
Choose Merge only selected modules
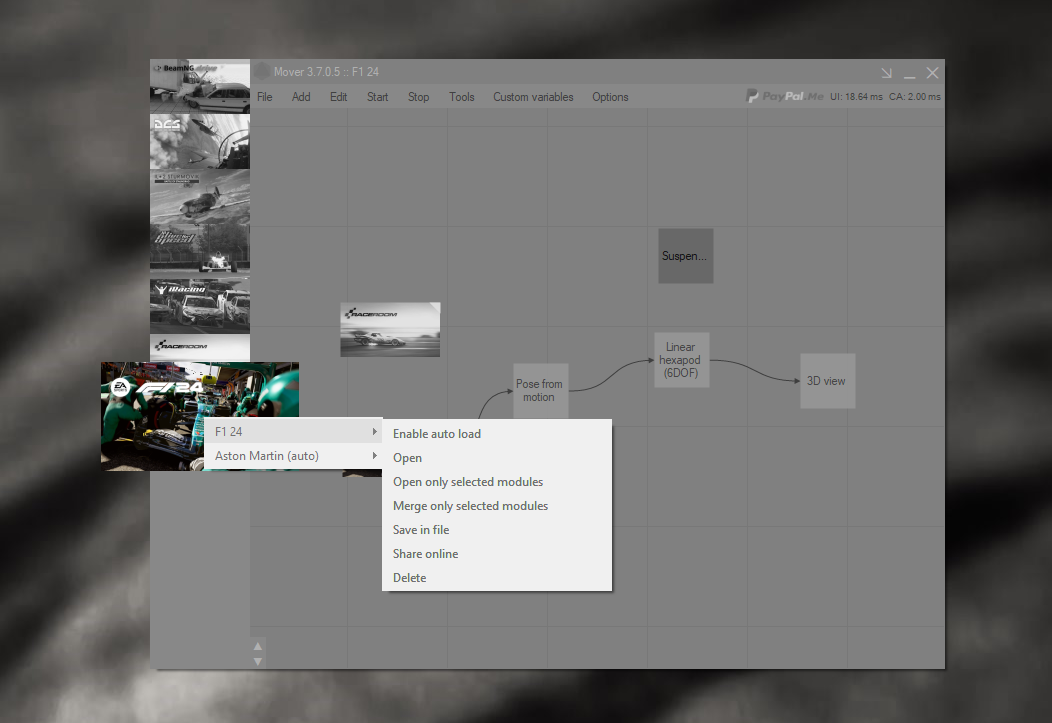(496, 506)
